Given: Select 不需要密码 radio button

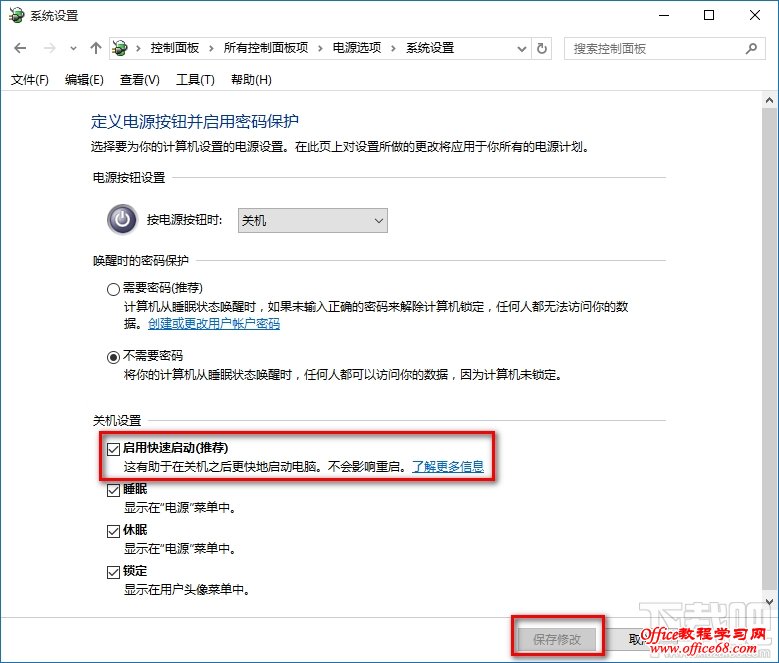Looking at the screenshot, I should [113, 357].
